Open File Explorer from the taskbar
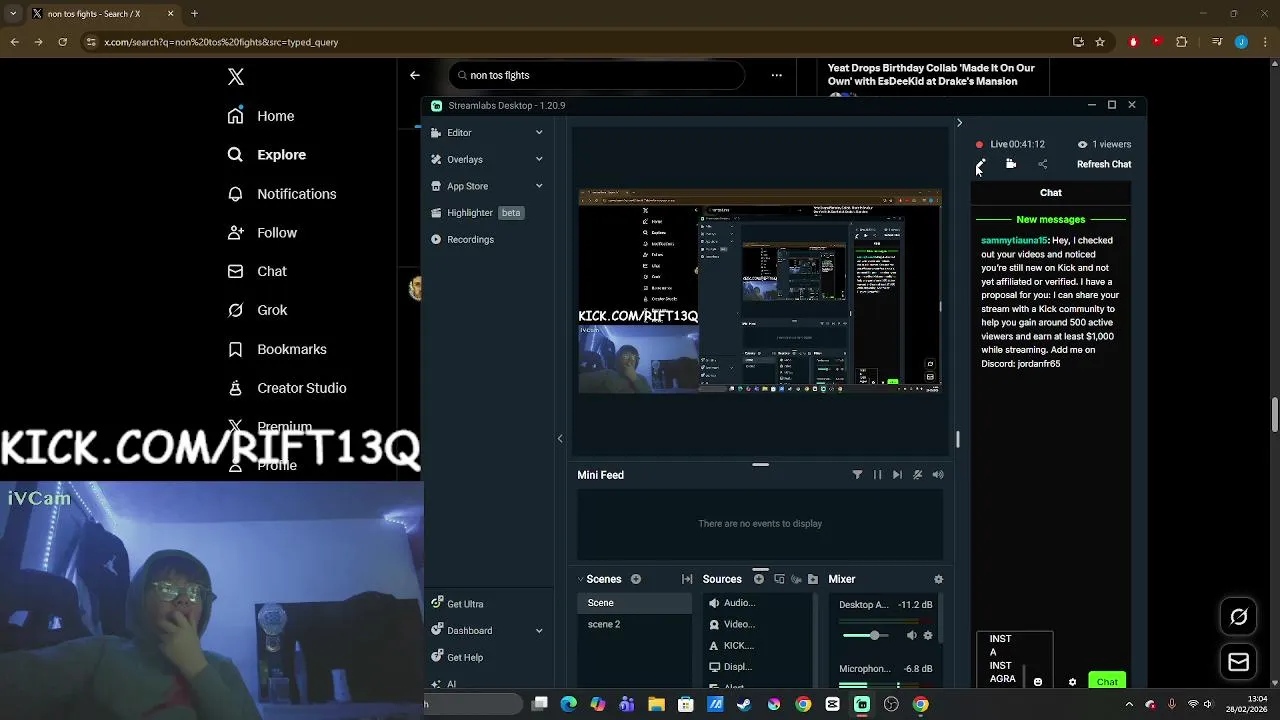This screenshot has width=1280, height=720. click(x=656, y=704)
